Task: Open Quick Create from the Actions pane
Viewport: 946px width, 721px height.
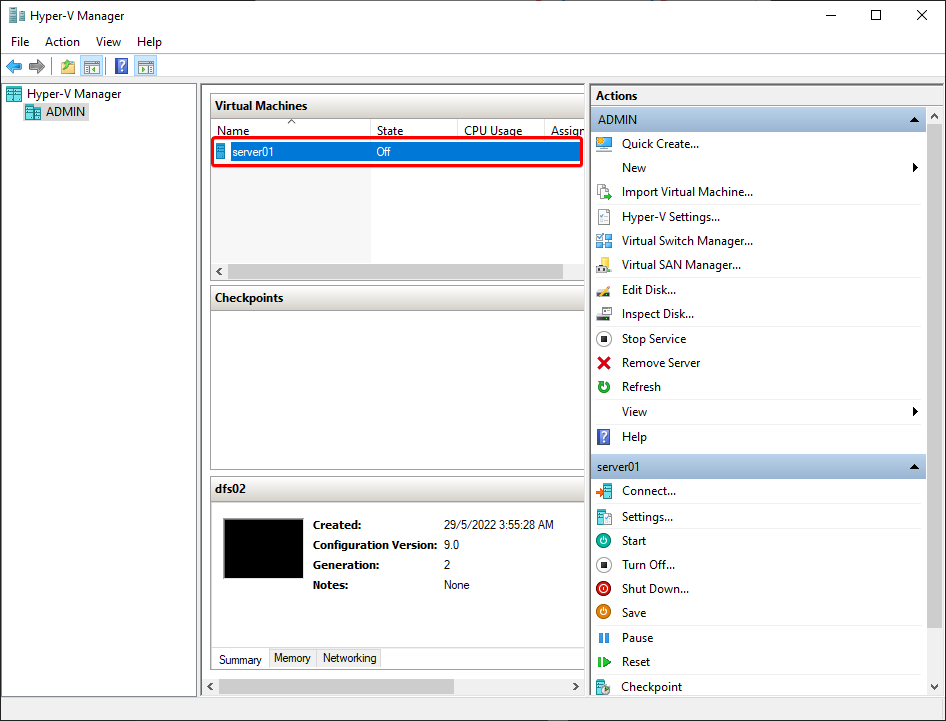Action: pos(660,144)
